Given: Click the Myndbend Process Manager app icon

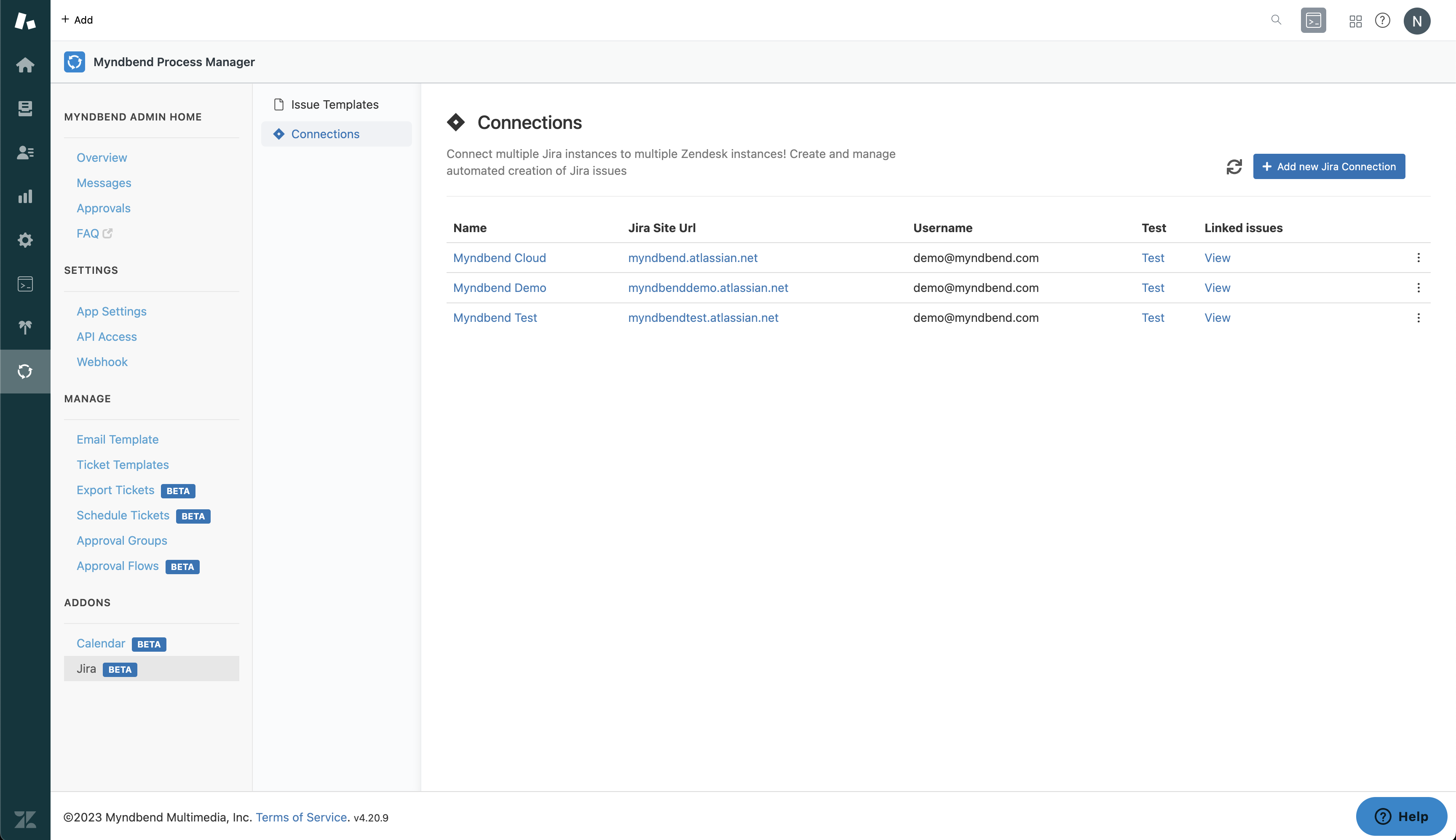Looking at the screenshot, I should (74, 61).
